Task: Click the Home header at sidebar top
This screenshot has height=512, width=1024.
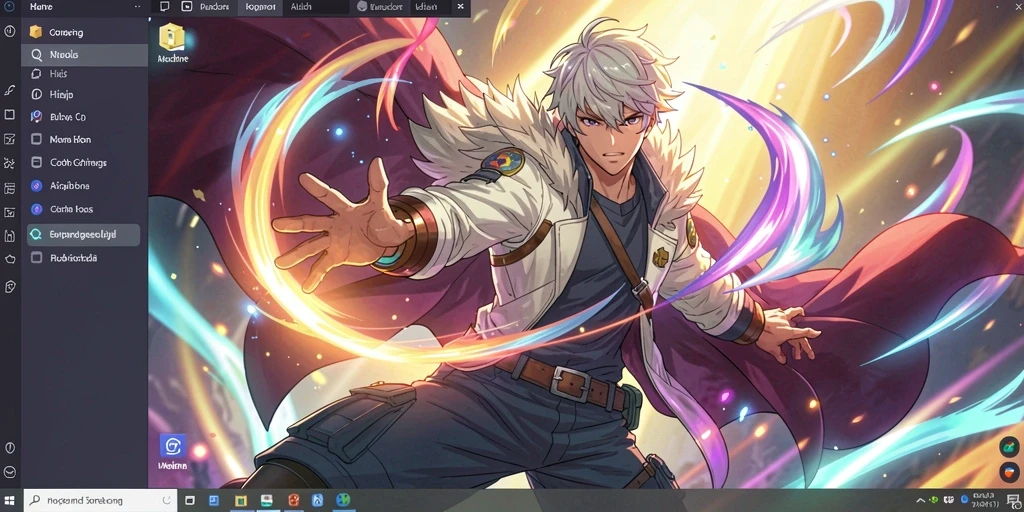Action: click(41, 7)
